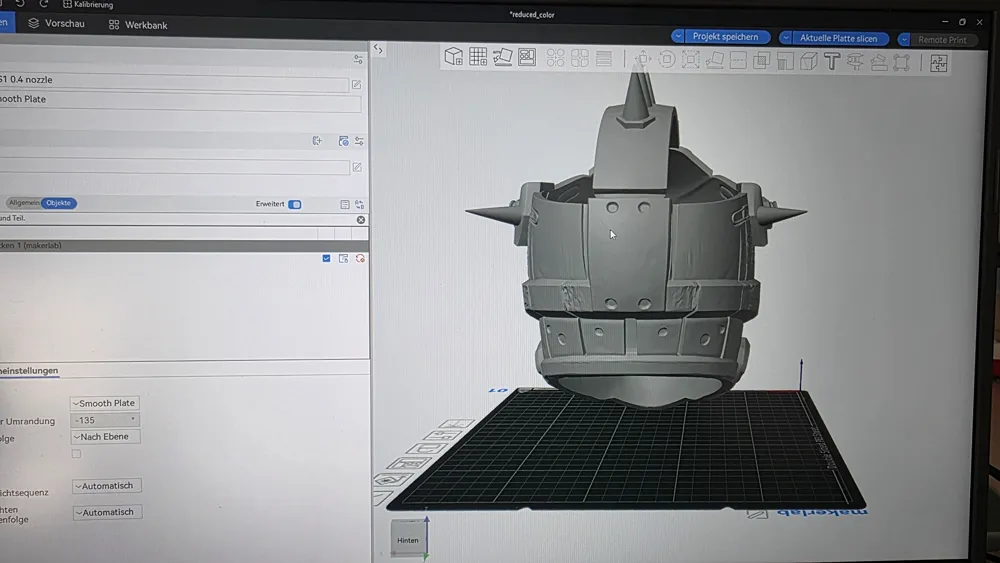Image resolution: width=1000 pixels, height=563 pixels.
Task: Click the add filament icon
Action: pos(317,141)
